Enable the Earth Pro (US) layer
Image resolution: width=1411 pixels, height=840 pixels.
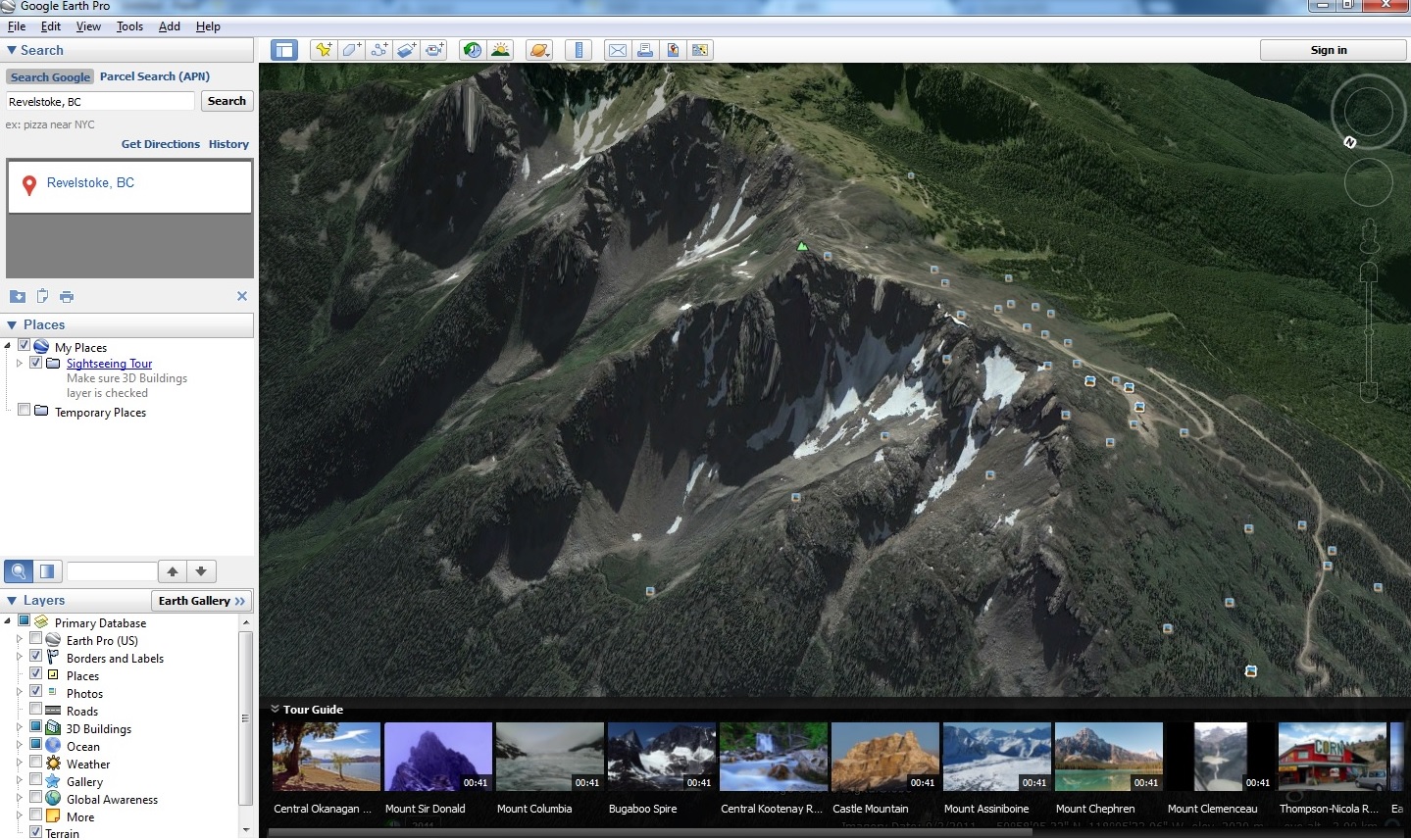36,639
